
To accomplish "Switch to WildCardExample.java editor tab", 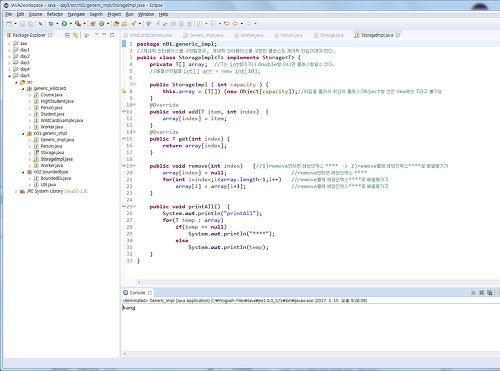I will [148, 35].
